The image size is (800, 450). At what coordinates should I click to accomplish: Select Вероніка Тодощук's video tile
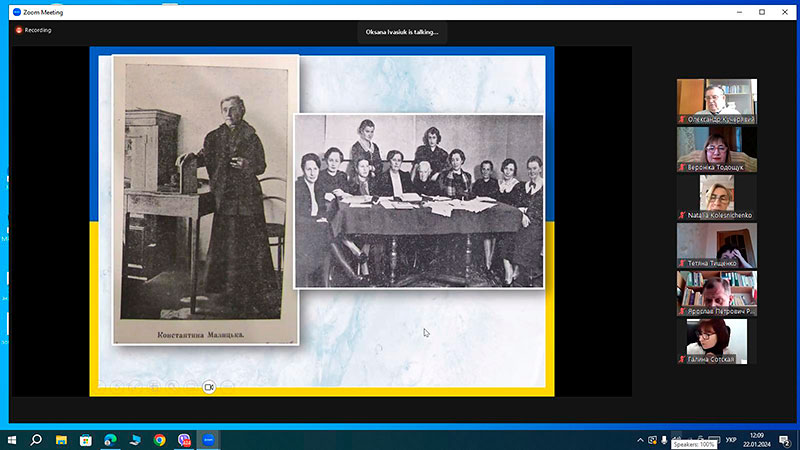(717, 149)
